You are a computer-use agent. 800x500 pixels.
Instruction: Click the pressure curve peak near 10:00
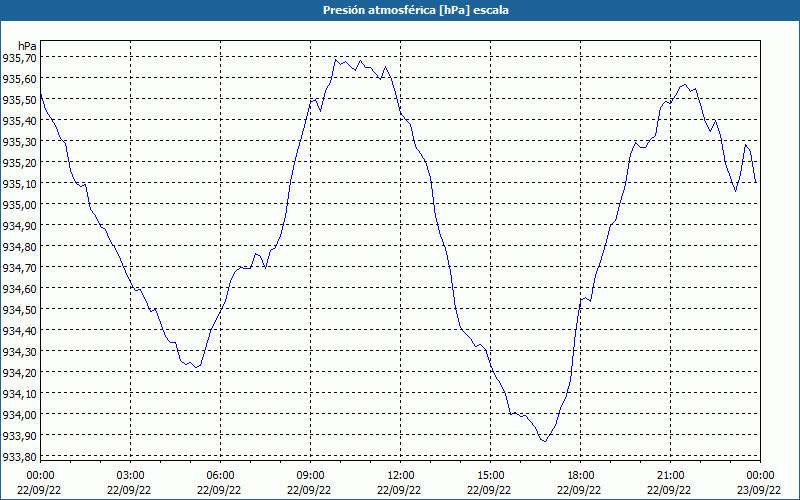point(336,60)
